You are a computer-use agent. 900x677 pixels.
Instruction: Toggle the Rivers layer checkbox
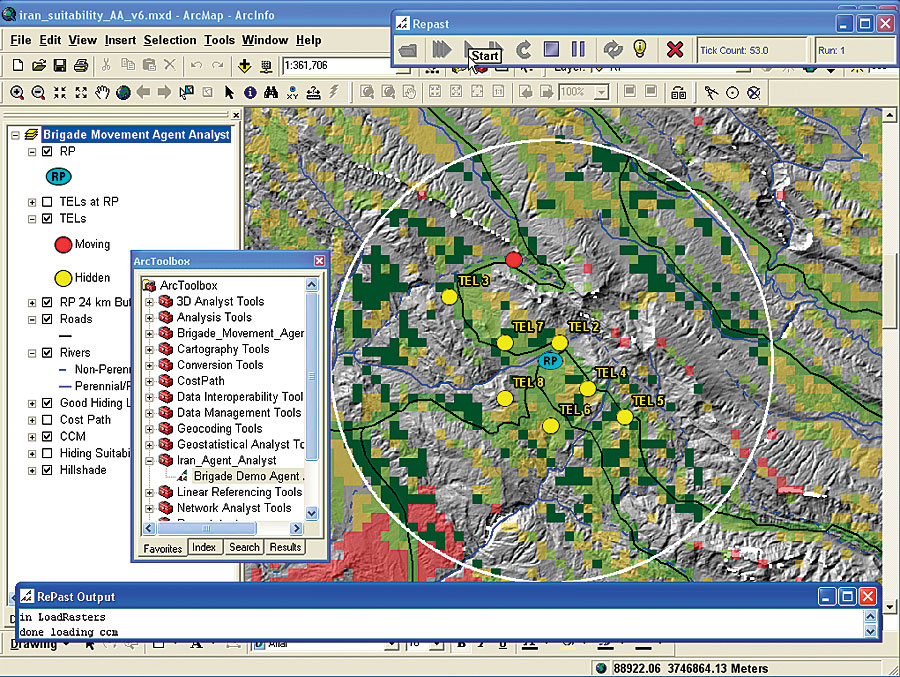pyautogui.click(x=48, y=353)
